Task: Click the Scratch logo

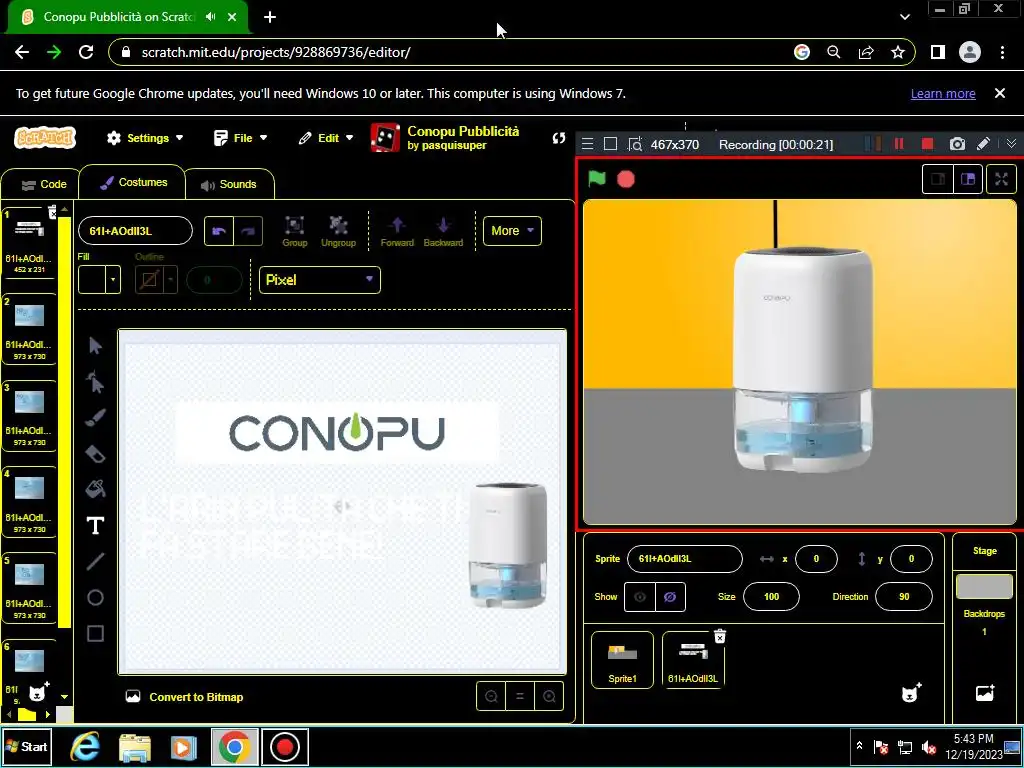Action: pos(45,138)
